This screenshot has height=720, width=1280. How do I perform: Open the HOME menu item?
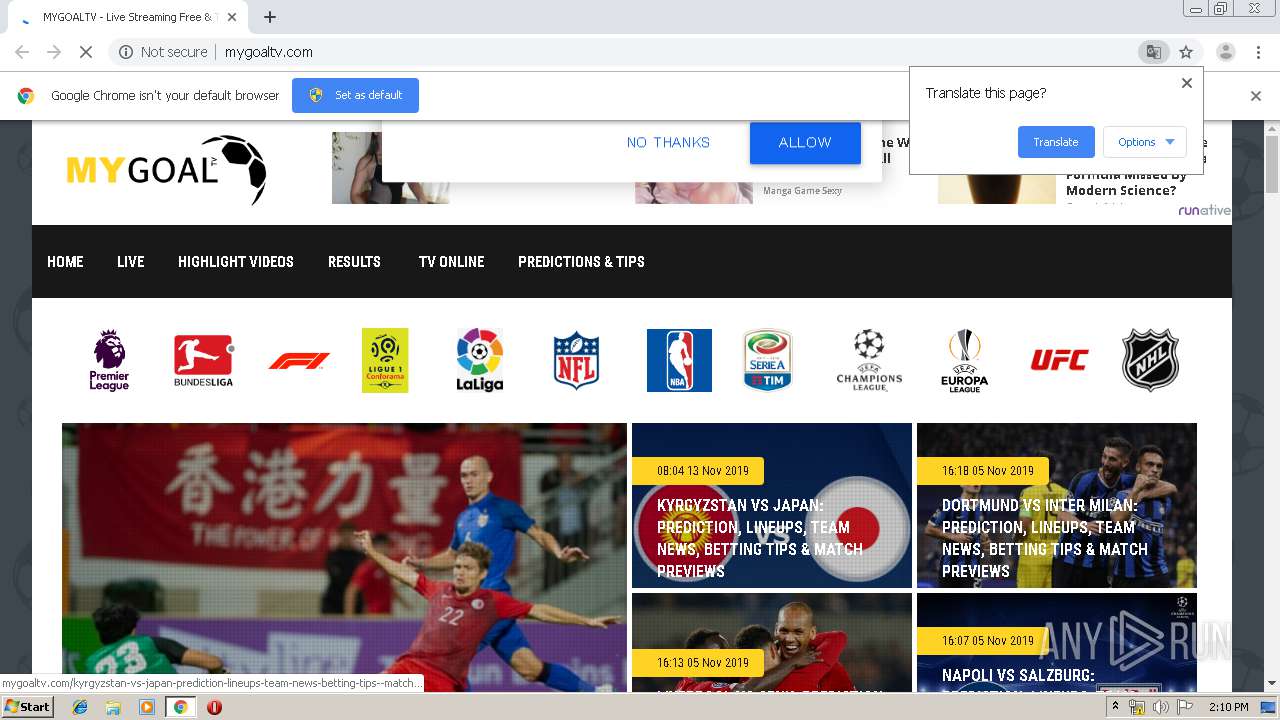[65, 262]
